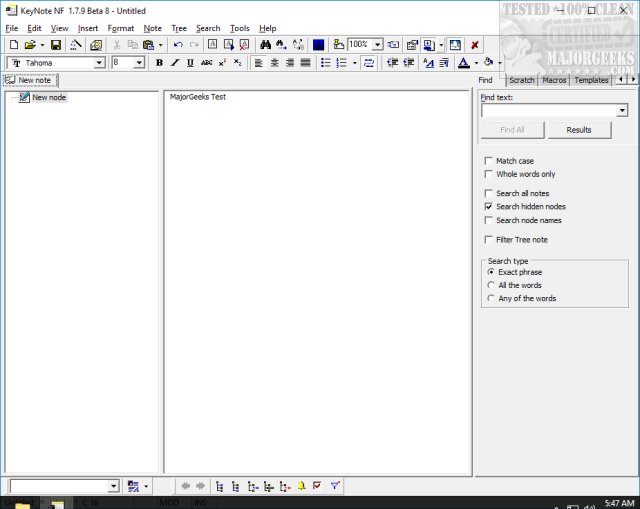Viewport: 640px width, 509px height.
Task: Click the dark blue color swatch
Action: click(x=318, y=45)
